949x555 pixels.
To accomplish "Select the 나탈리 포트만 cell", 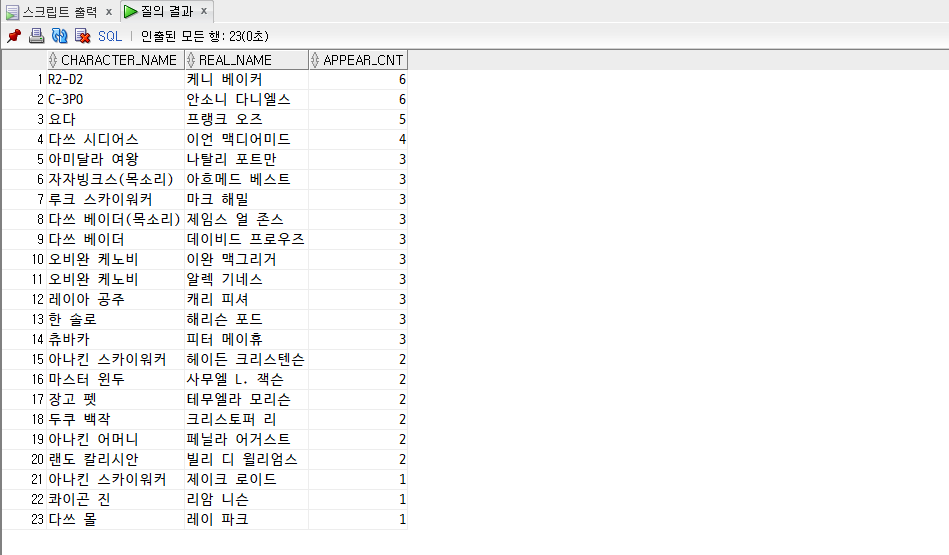I will 246,159.
